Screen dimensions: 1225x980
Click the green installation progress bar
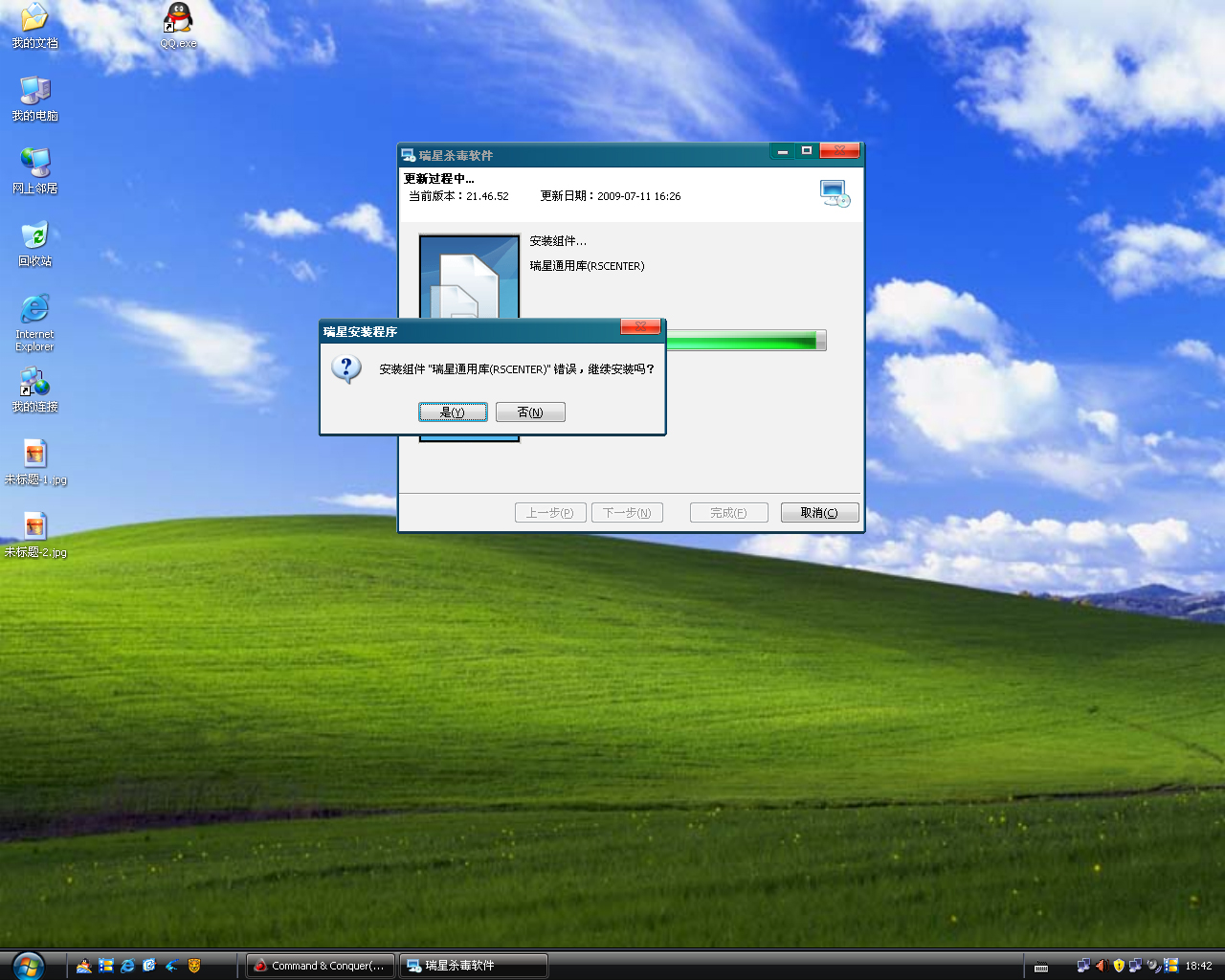746,341
